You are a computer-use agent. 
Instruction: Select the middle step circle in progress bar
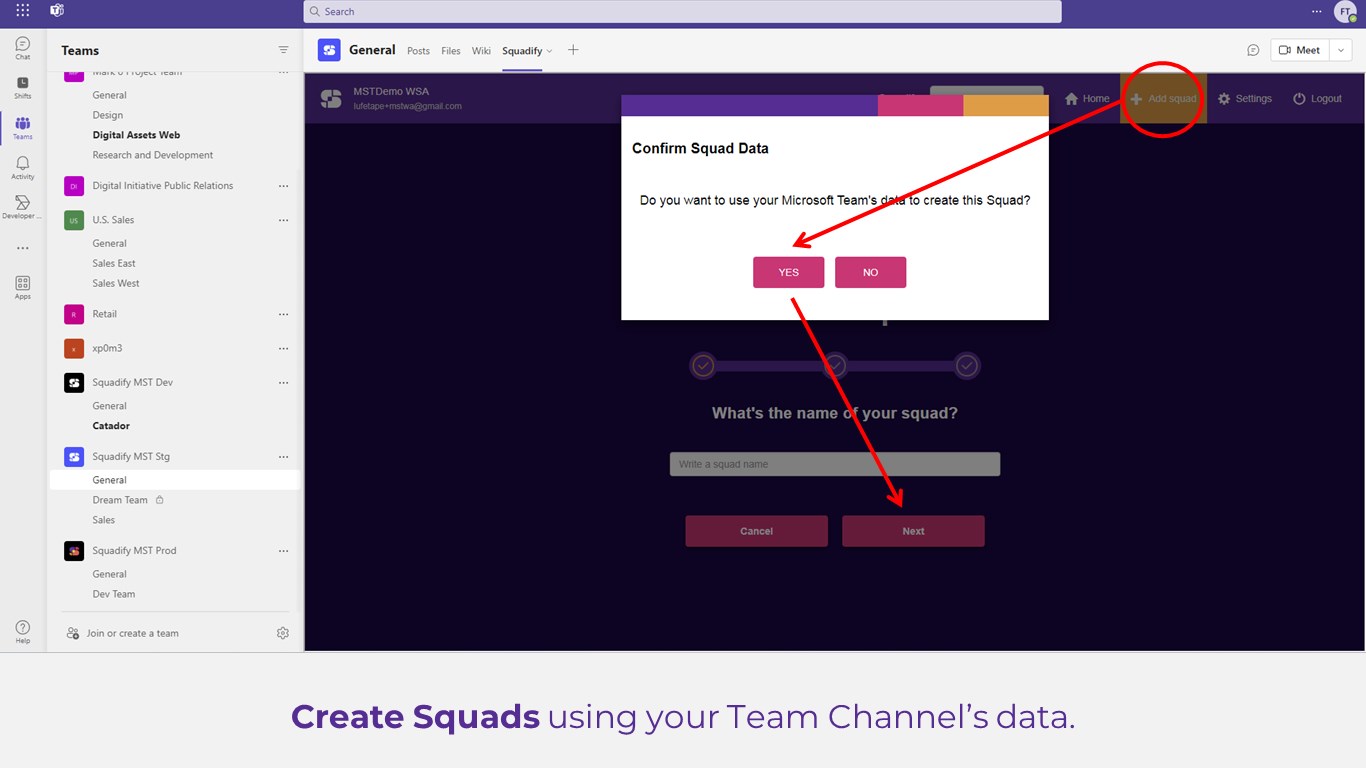tap(835, 366)
